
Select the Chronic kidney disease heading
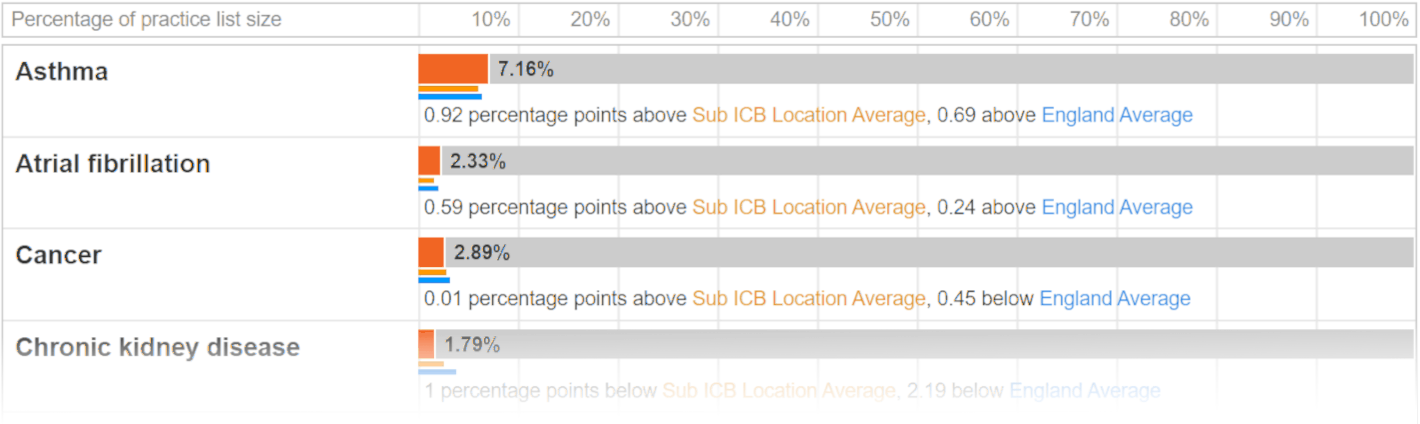(x=157, y=347)
